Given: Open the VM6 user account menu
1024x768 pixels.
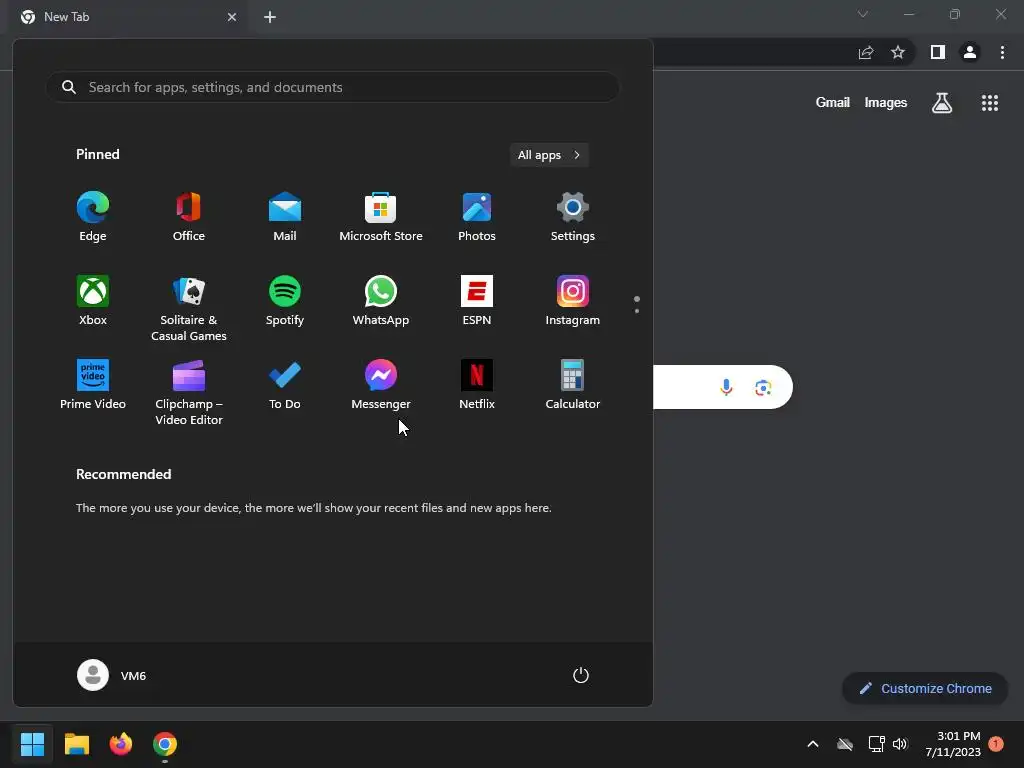Looking at the screenshot, I should click(x=112, y=675).
